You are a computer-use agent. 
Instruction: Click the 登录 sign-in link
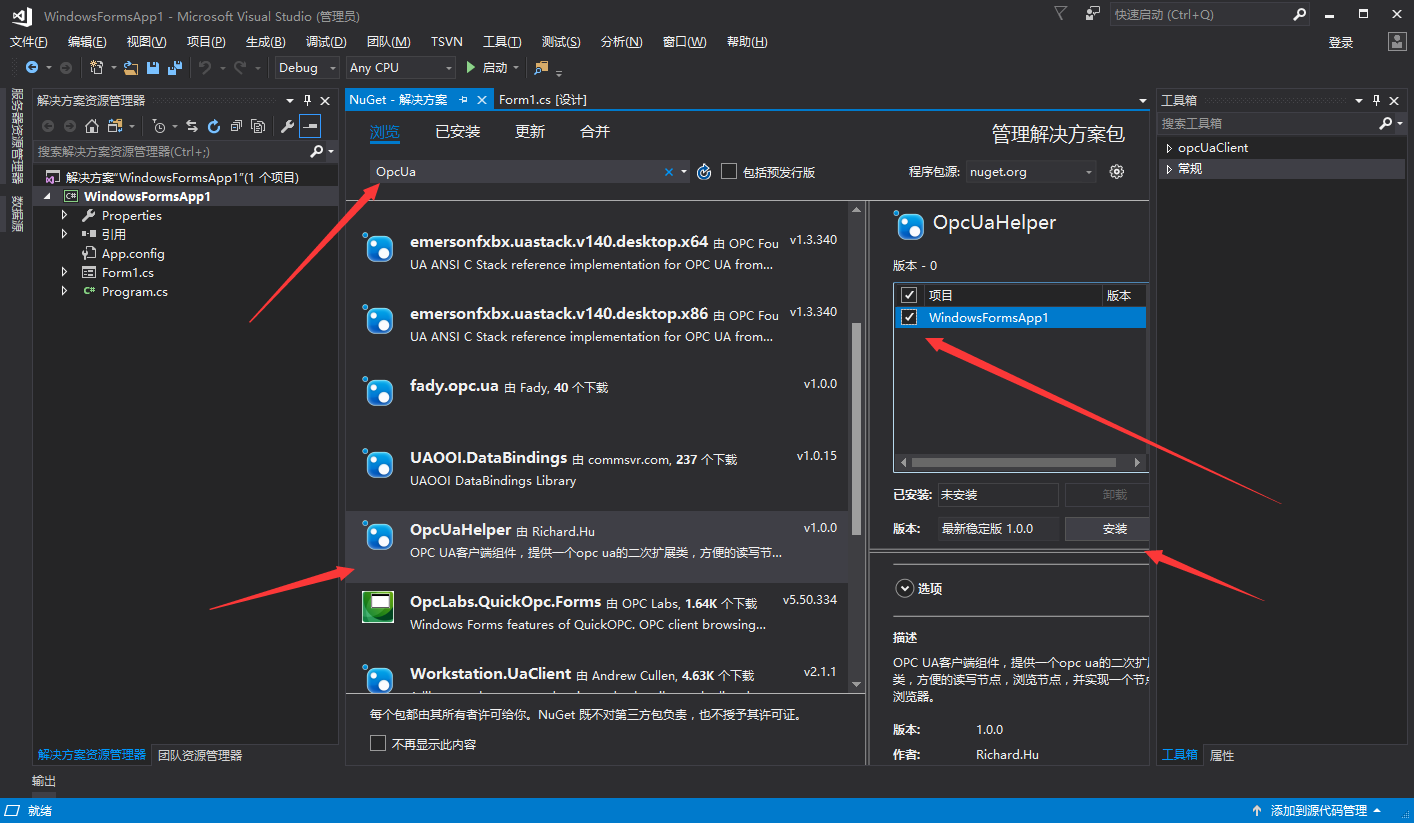click(1340, 41)
